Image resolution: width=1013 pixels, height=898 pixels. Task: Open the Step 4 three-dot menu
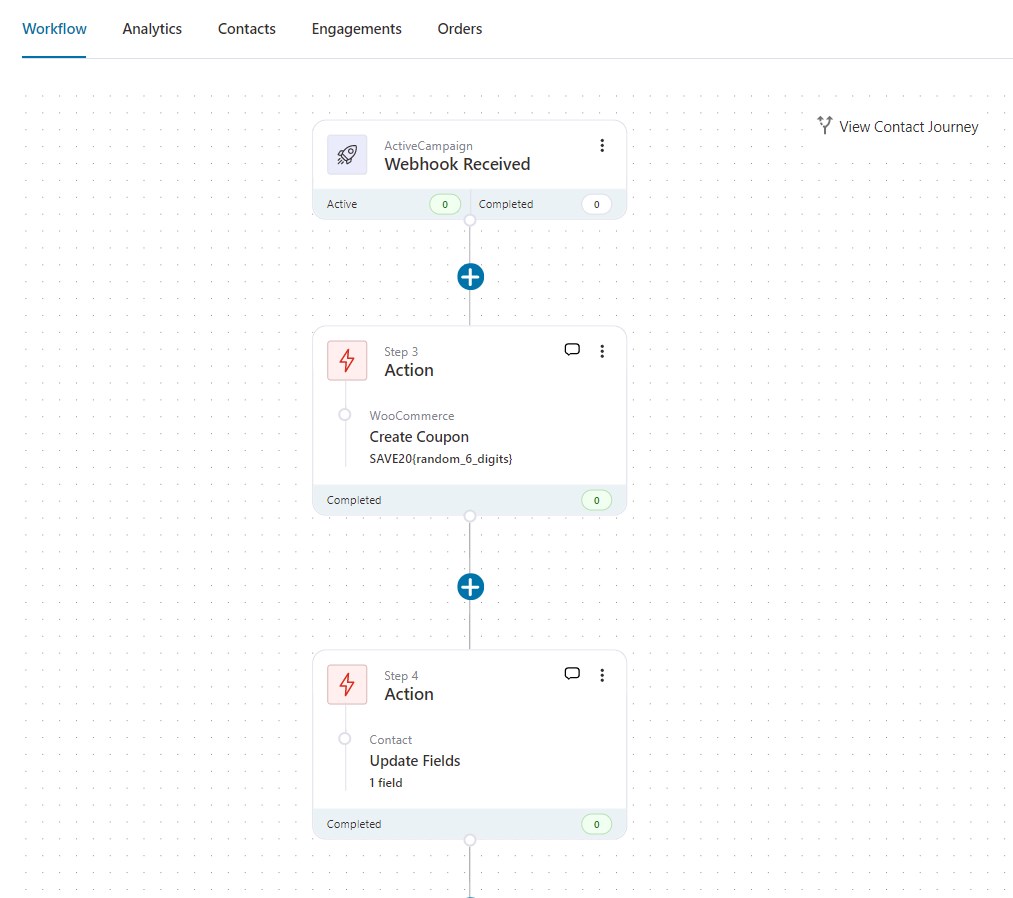602,675
